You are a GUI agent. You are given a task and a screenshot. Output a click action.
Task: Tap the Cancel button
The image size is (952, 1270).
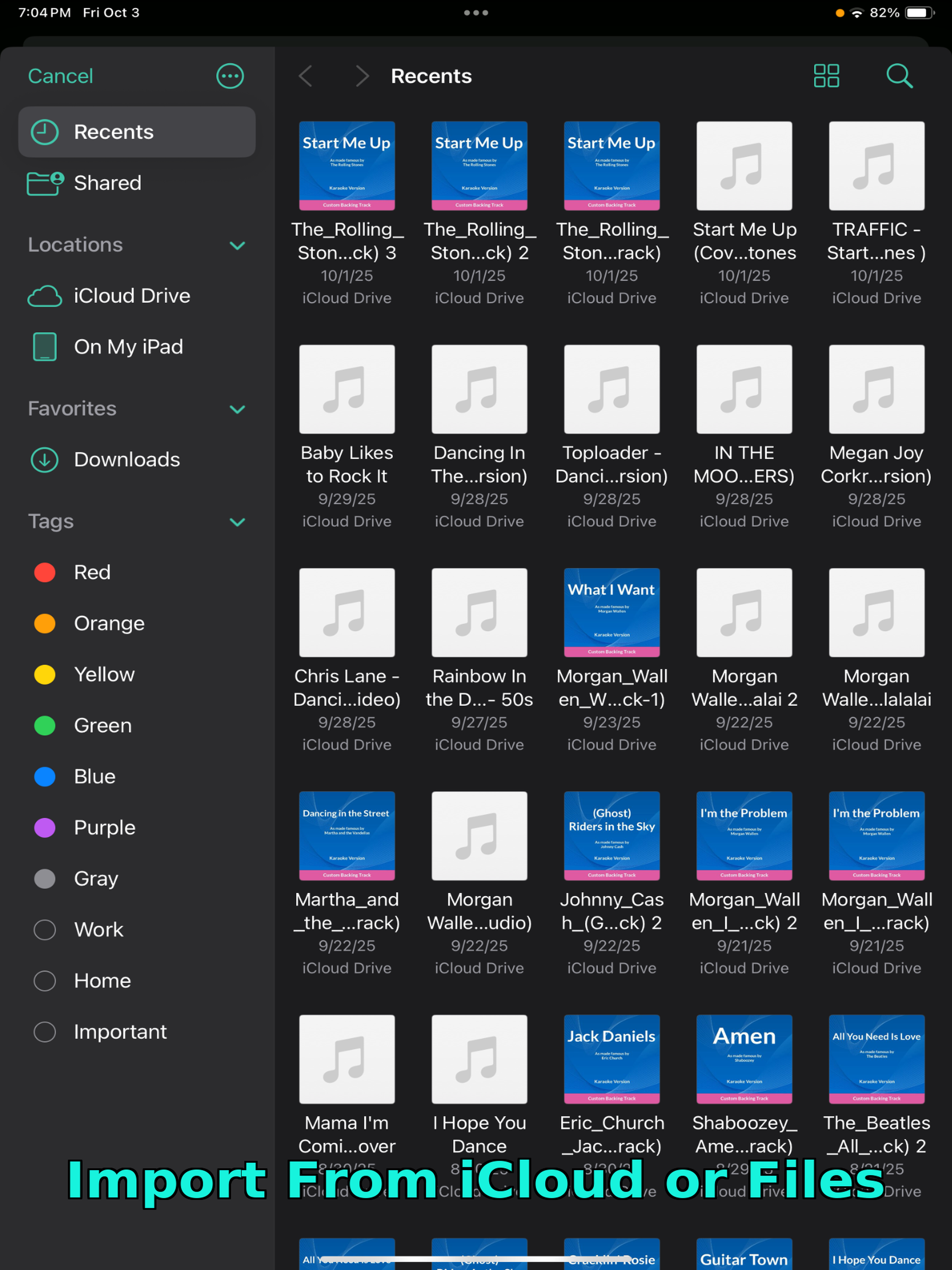click(60, 76)
